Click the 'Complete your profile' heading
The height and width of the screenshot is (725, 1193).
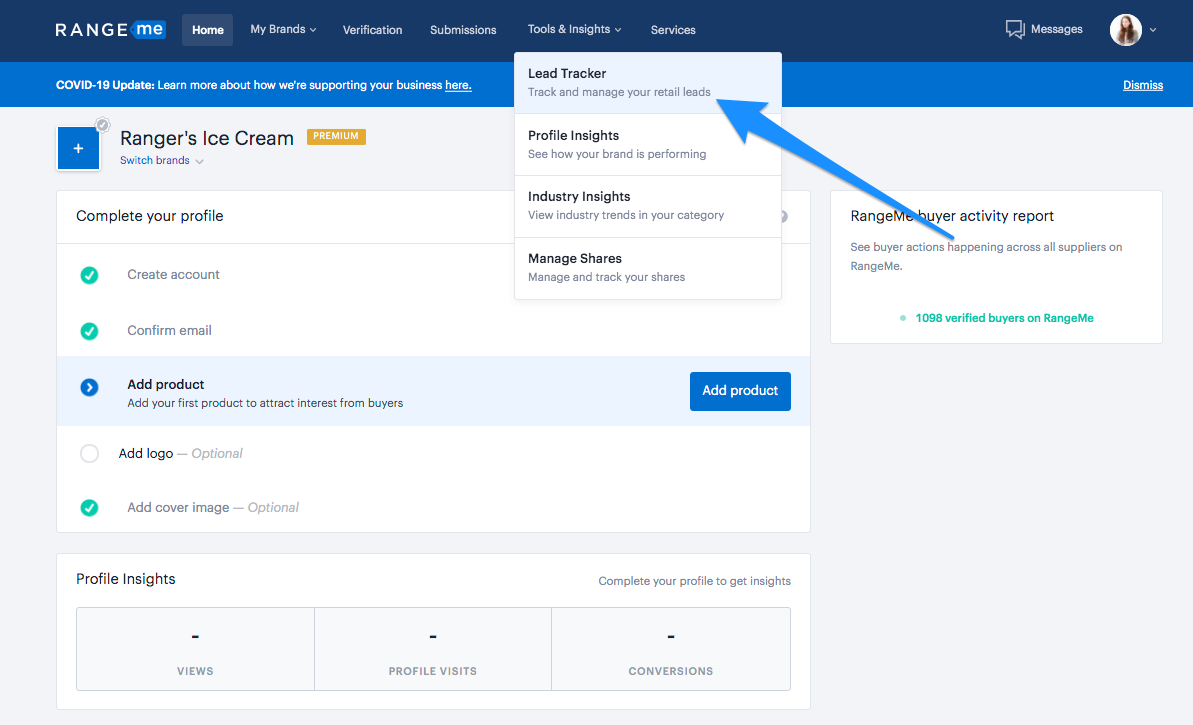[150, 216]
